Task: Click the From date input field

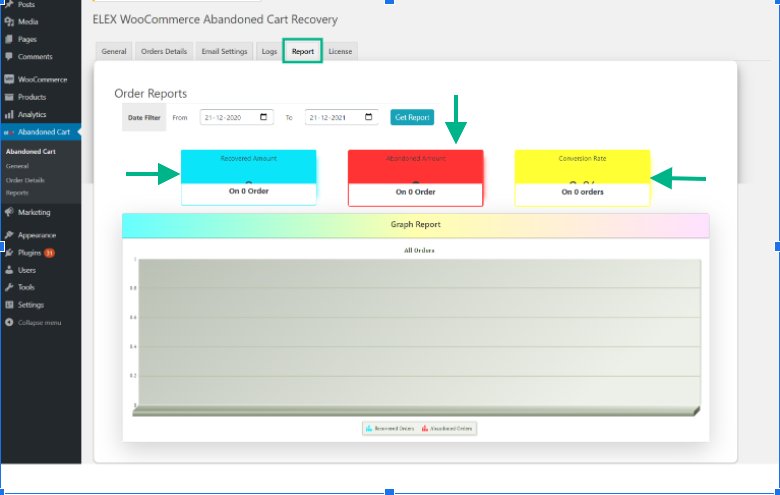Action: pyautogui.click(x=237, y=117)
